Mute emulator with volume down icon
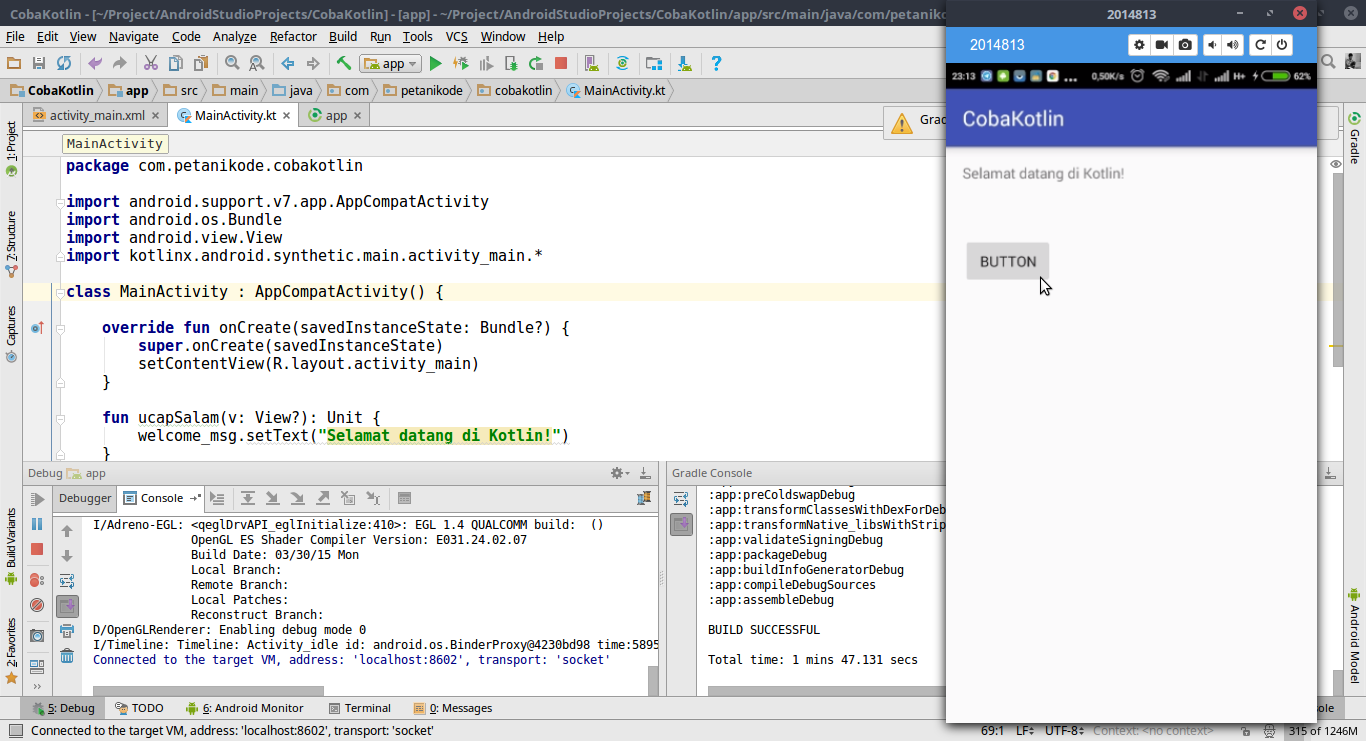The width and height of the screenshot is (1366, 741). click(x=1212, y=44)
